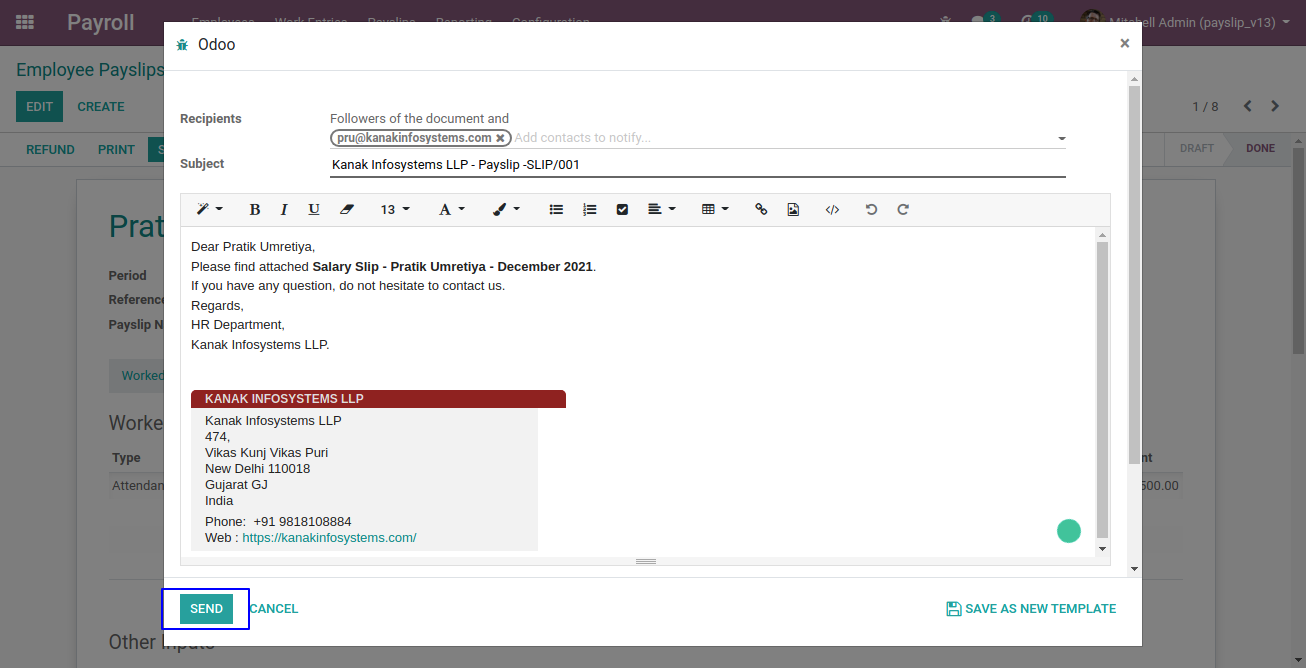Open the font size 13 dropdown
1306x668 pixels.
[x=395, y=210]
